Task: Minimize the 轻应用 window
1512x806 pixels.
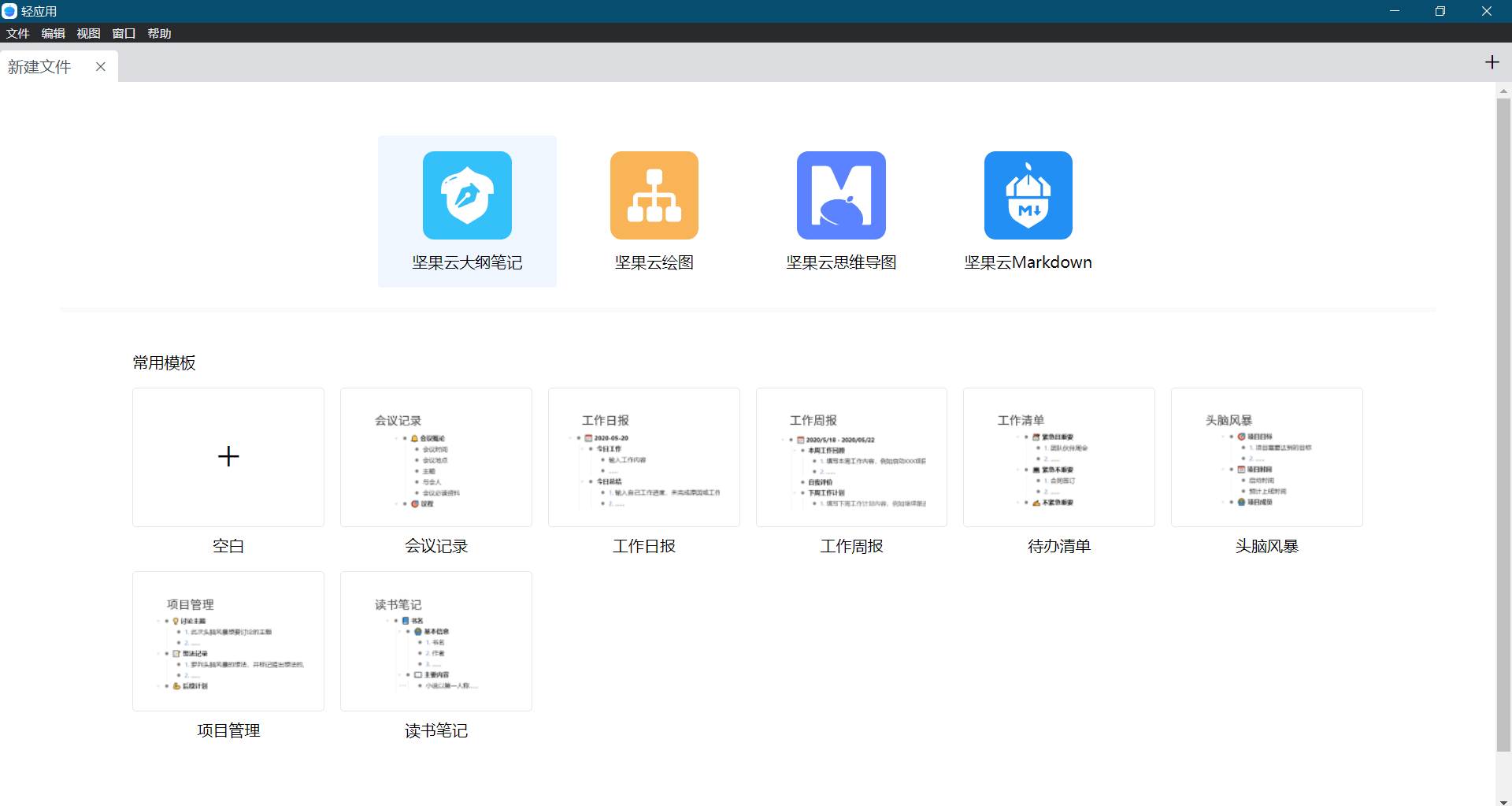Action: 1395,11
